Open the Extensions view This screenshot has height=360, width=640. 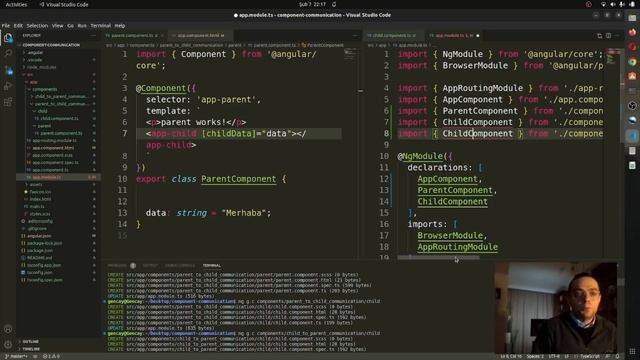pyautogui.click(x=8, y=102)
